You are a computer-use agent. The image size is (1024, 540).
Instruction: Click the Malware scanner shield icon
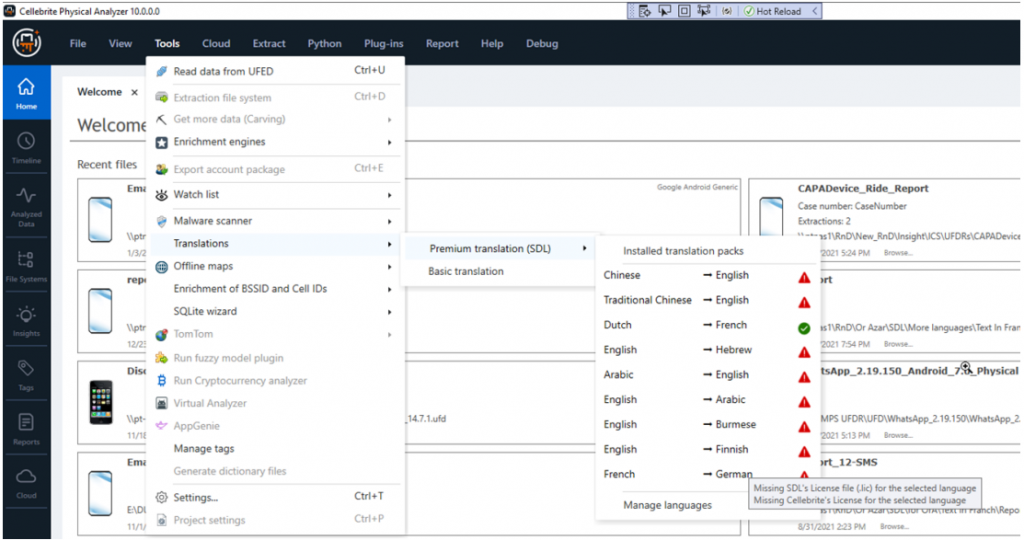(161, 221)
